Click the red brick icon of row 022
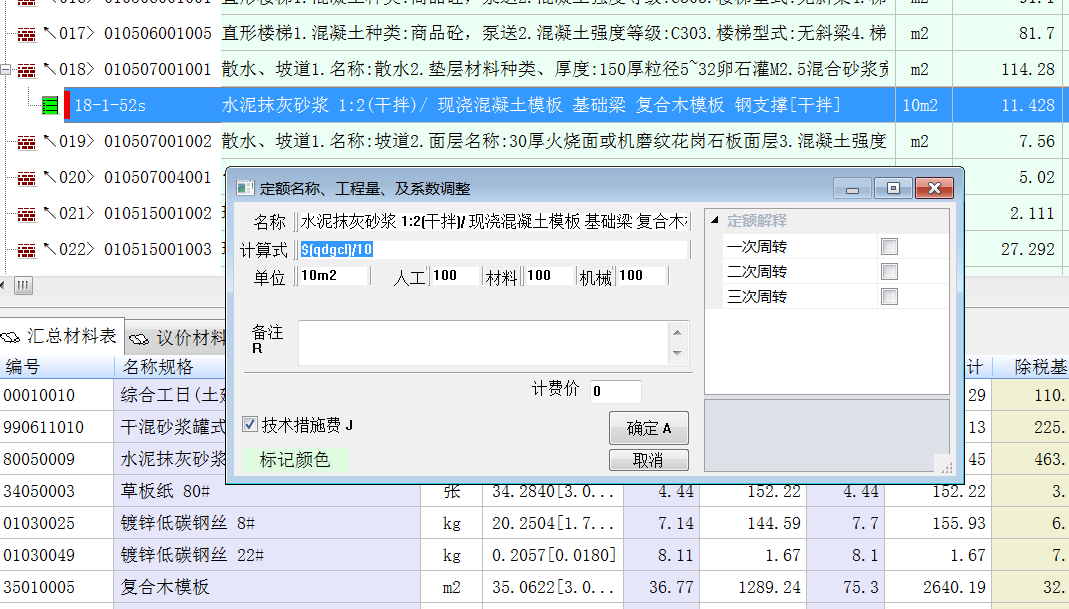1069x609 pixels. click(26, 250)
